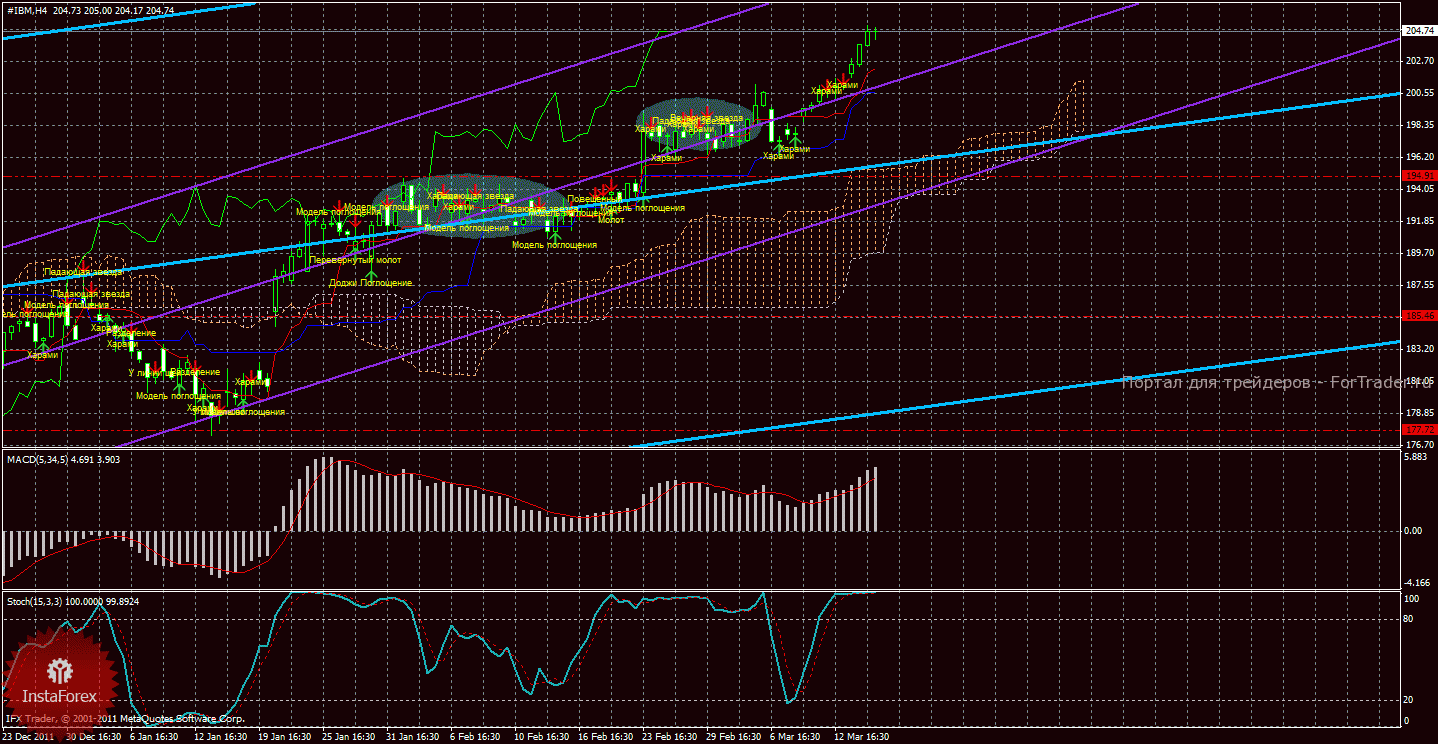The height and width of the screenshot is (744, 1438).
Task: Pick the 198.35 price axis value
Action: click(1419, 125)
